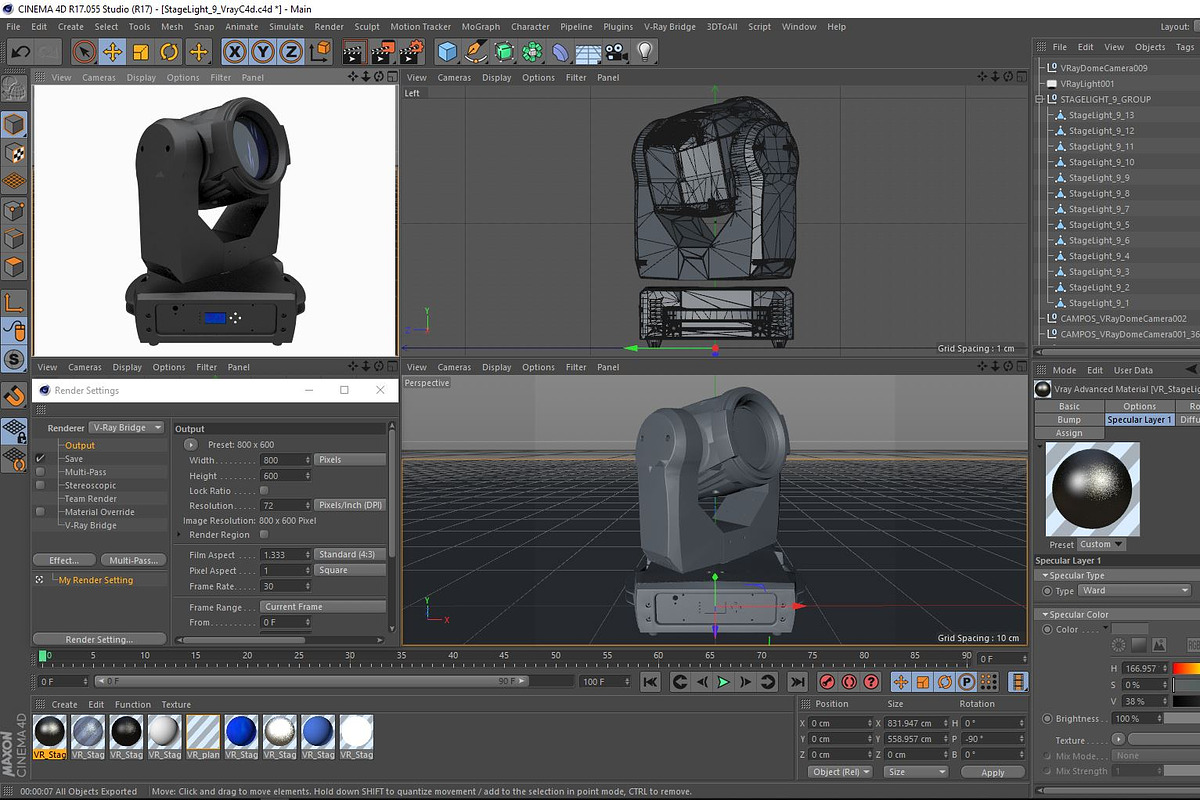Open the spline Pen tool
This screenshot has width=1200, height=800.
(476, 52)
